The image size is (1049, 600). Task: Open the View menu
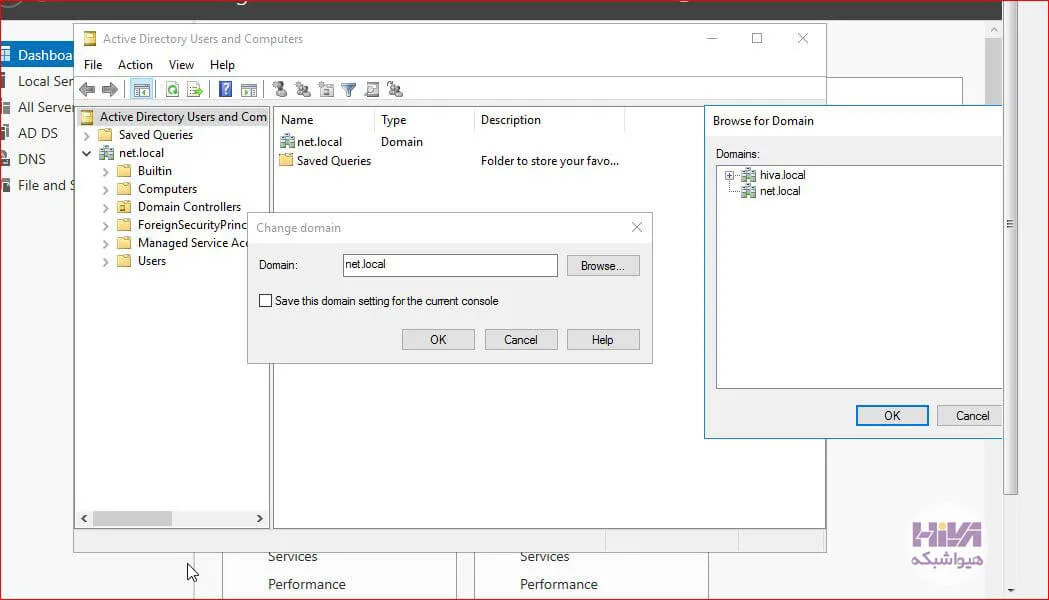pyautogui.click(x=181, y=65)
